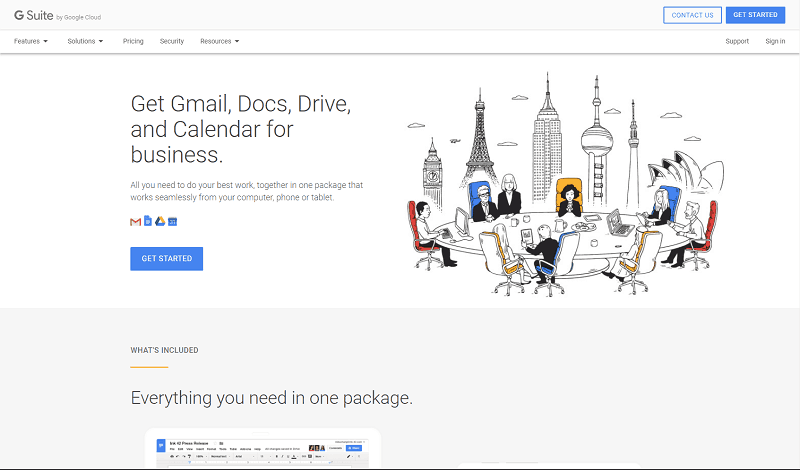Click the Docs press release screenshot preview
This screenshot has height=470, width=800.
coord(262,448)
